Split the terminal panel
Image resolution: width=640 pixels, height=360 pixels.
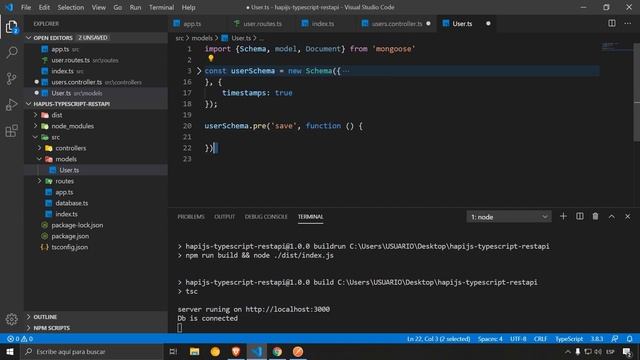(579, 216)
